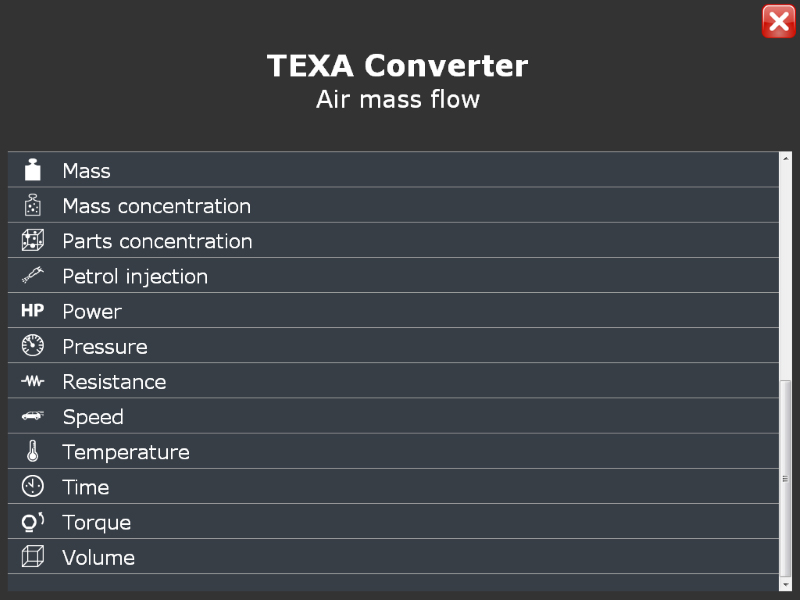Open the Volume converter item
The width and height of the screenshot is (800, 600).
coord(393,557)
